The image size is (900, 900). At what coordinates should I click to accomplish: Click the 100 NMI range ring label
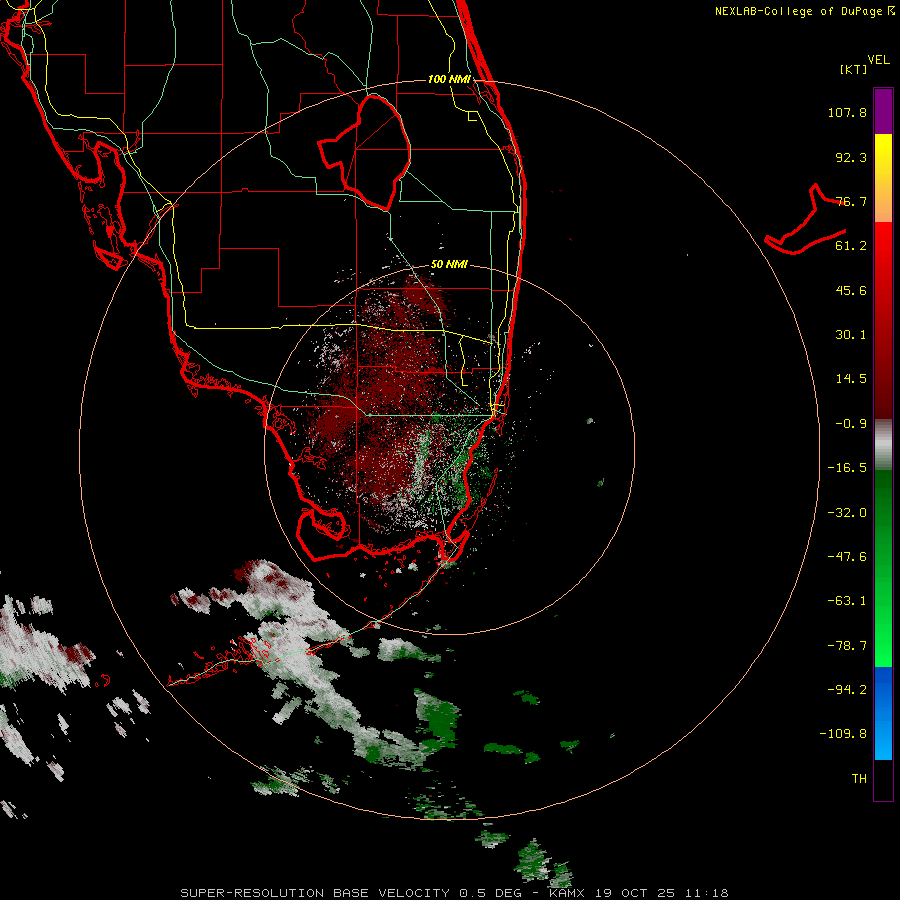(449, 79)
